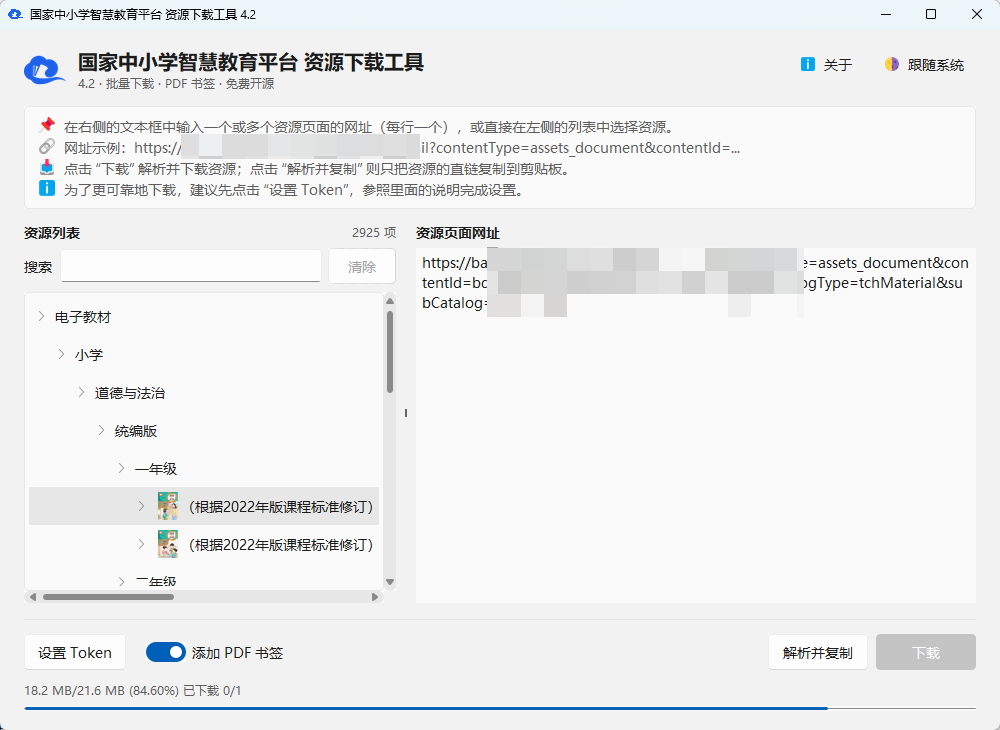
Task: Close the download tool window
Action: 977,14
